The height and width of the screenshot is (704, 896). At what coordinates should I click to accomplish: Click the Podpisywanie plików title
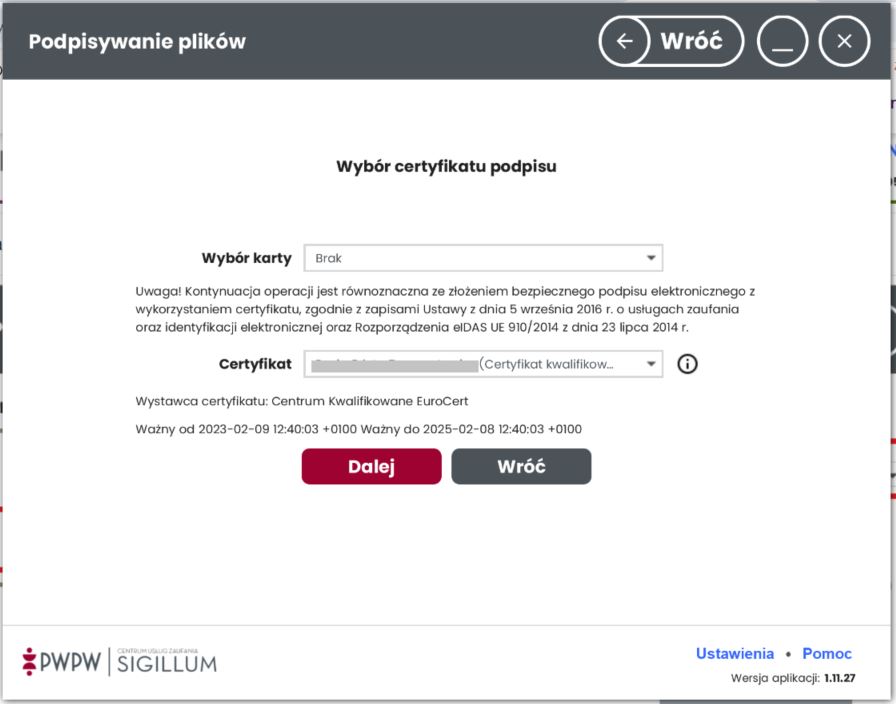tap(137, 42)
